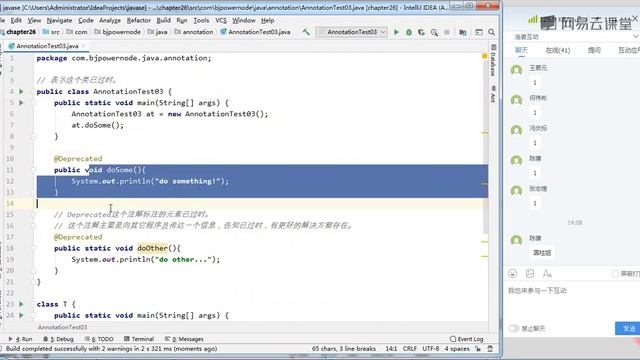Click the bjpowernode breadcrumb folder
Screen dimensions: 640x360
click(117, 32)
